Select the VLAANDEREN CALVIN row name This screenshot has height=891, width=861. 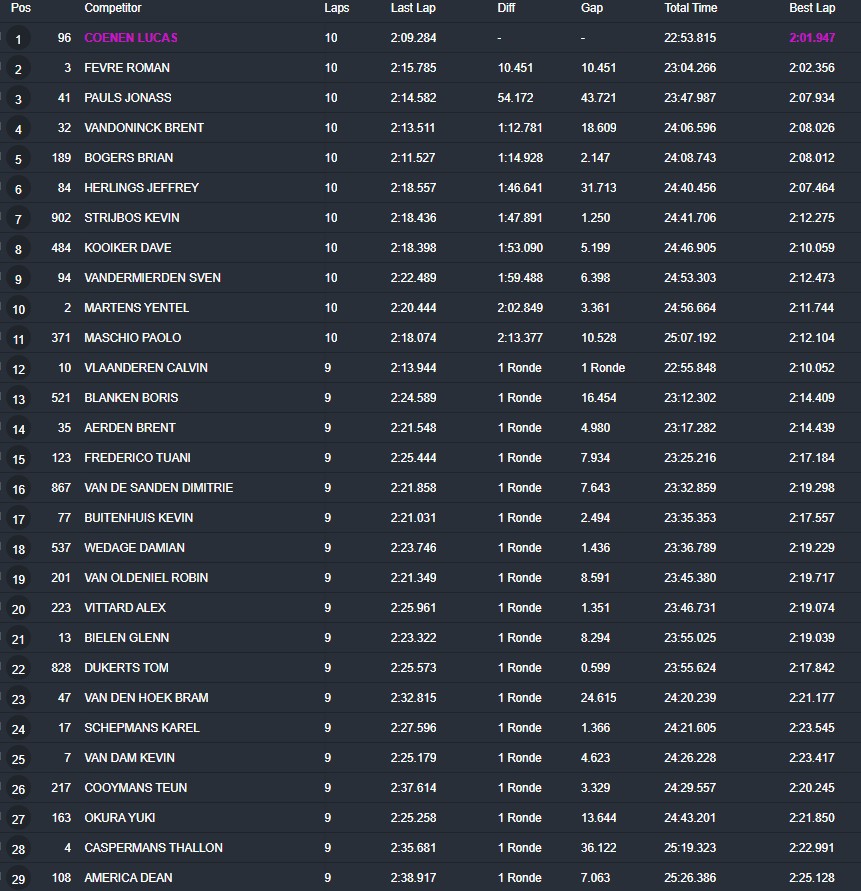point(146,368)
